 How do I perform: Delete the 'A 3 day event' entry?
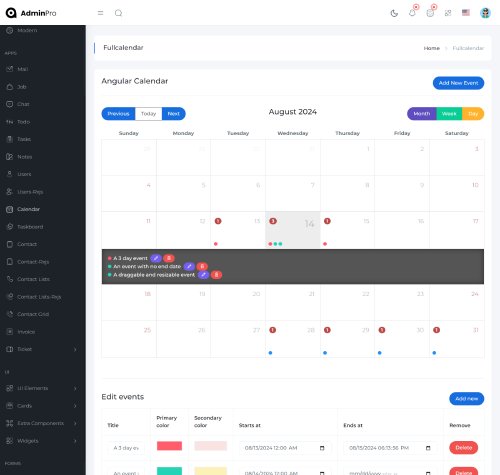[169, 258]
